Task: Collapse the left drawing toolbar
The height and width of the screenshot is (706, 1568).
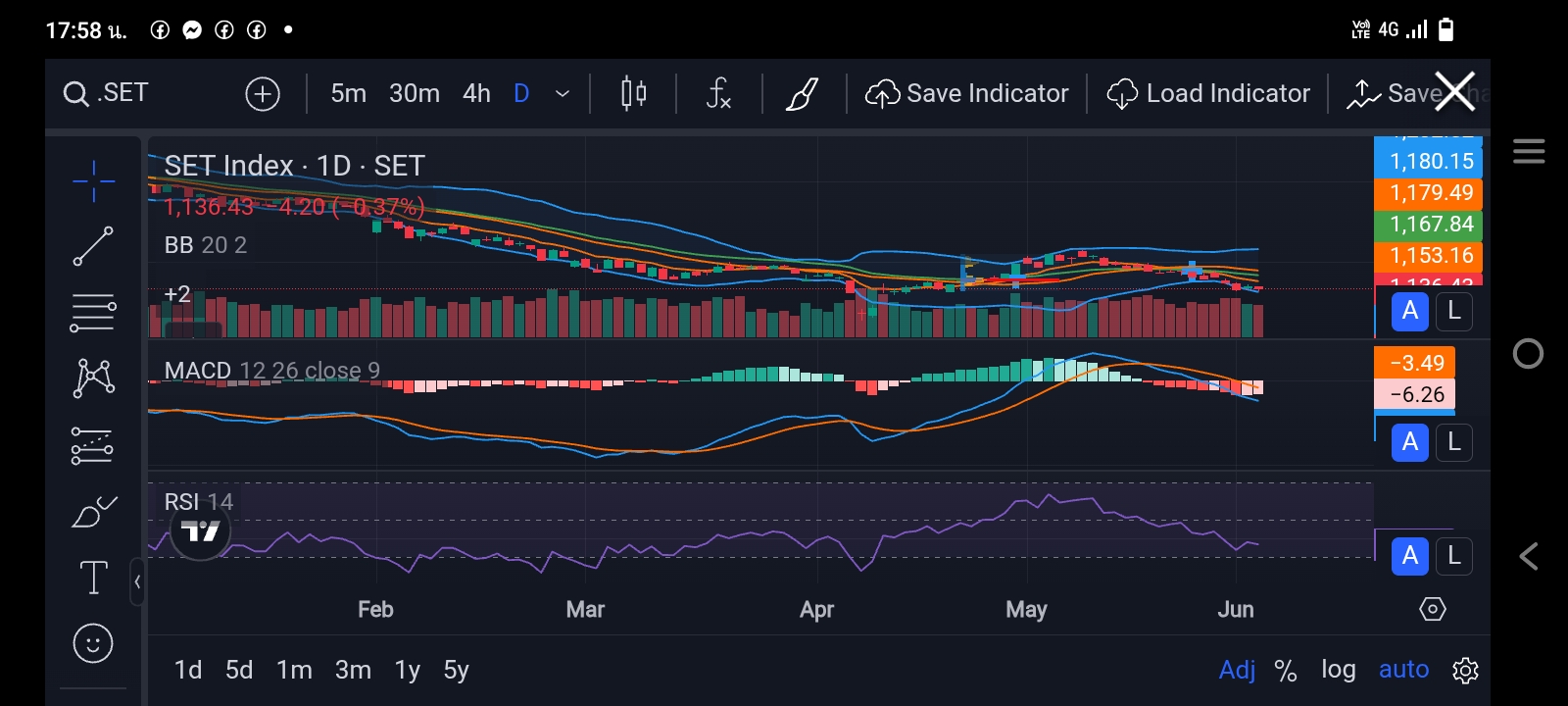Action: tap(137, 581)
